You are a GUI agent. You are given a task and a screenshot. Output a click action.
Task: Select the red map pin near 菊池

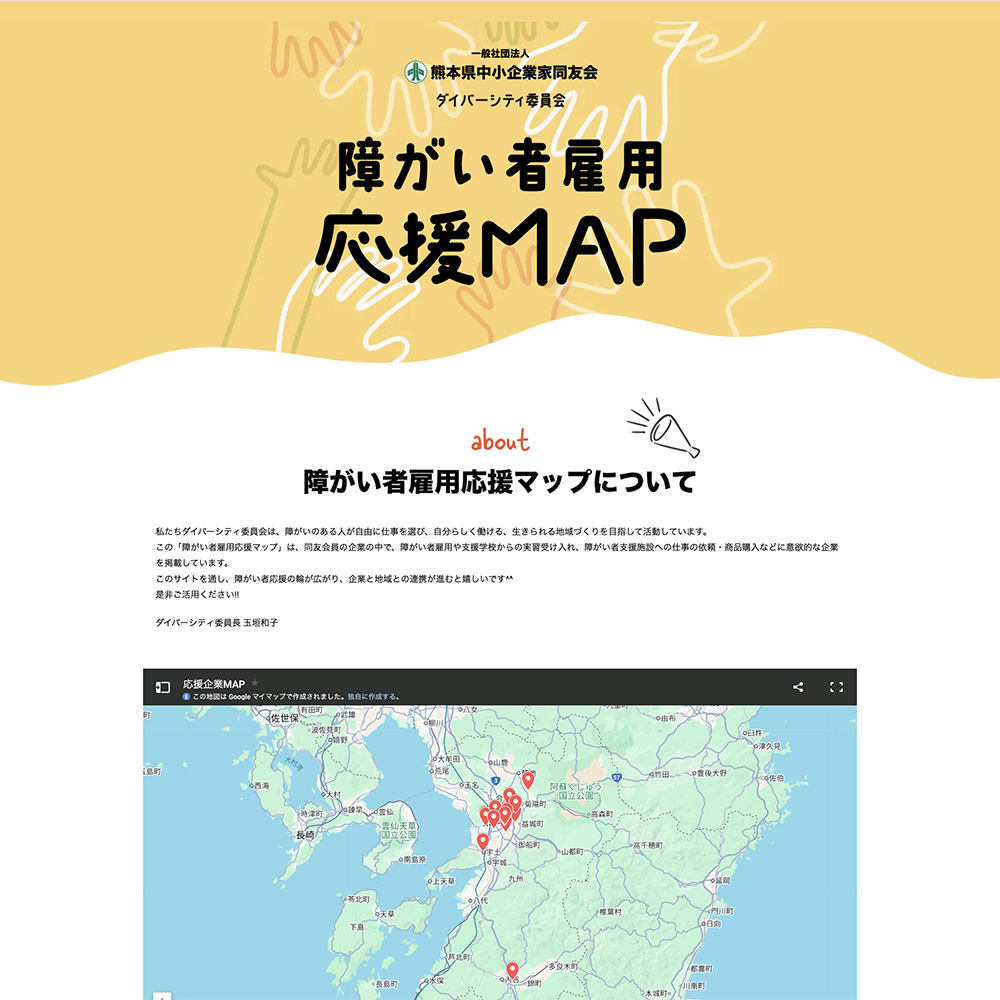528,779
